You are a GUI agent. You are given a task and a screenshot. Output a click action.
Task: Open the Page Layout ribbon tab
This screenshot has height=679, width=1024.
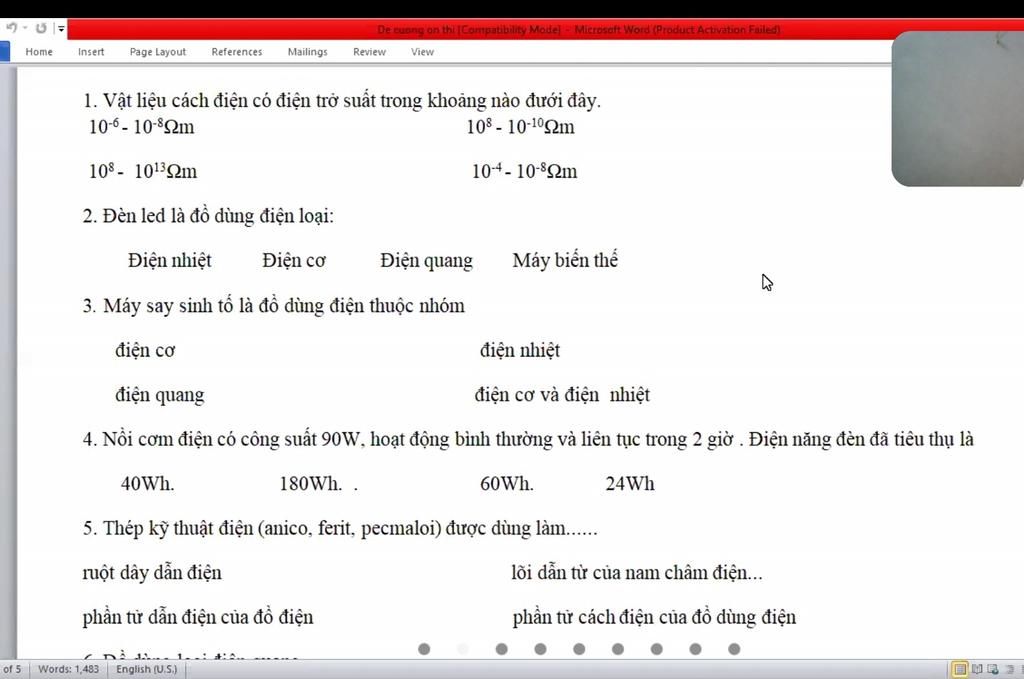click(157, 52)
